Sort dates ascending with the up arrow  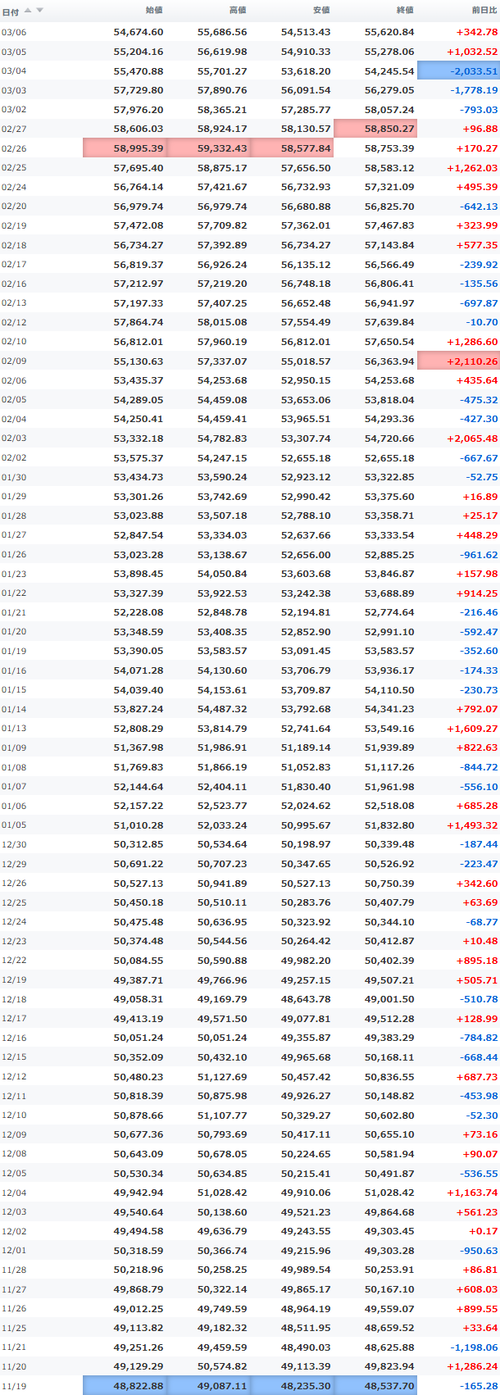tap(28, 10)
